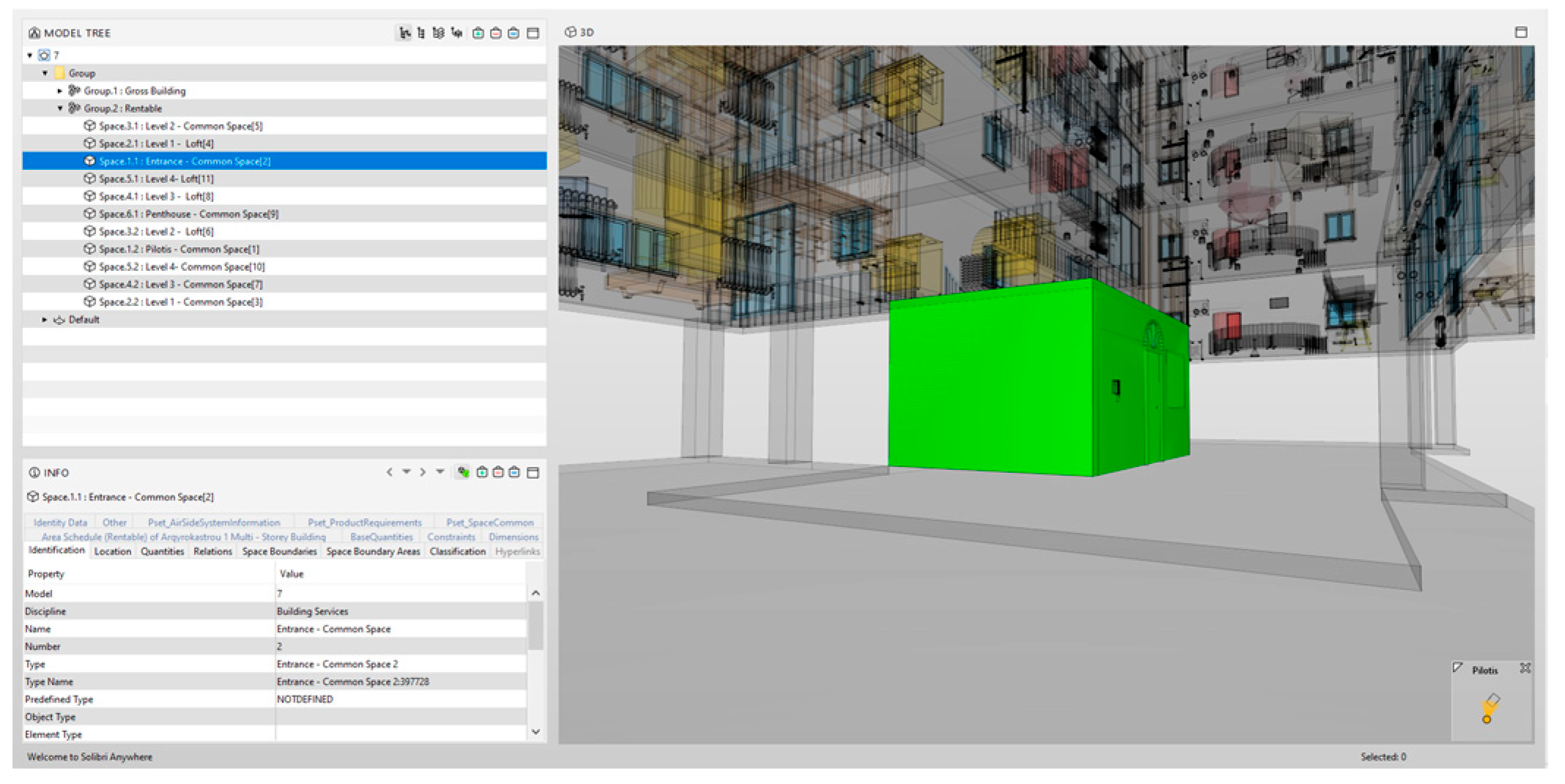Expand the Default tree node
Screen dimensions: 1565x784
pyautogui.click(x=45, y=320)
